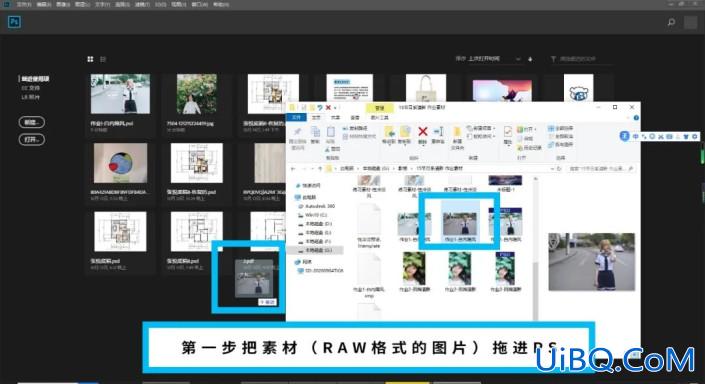The image size is (705, 384).
Task: Click the History item in Explorer ribbon
Action: (x=529, y=147)
